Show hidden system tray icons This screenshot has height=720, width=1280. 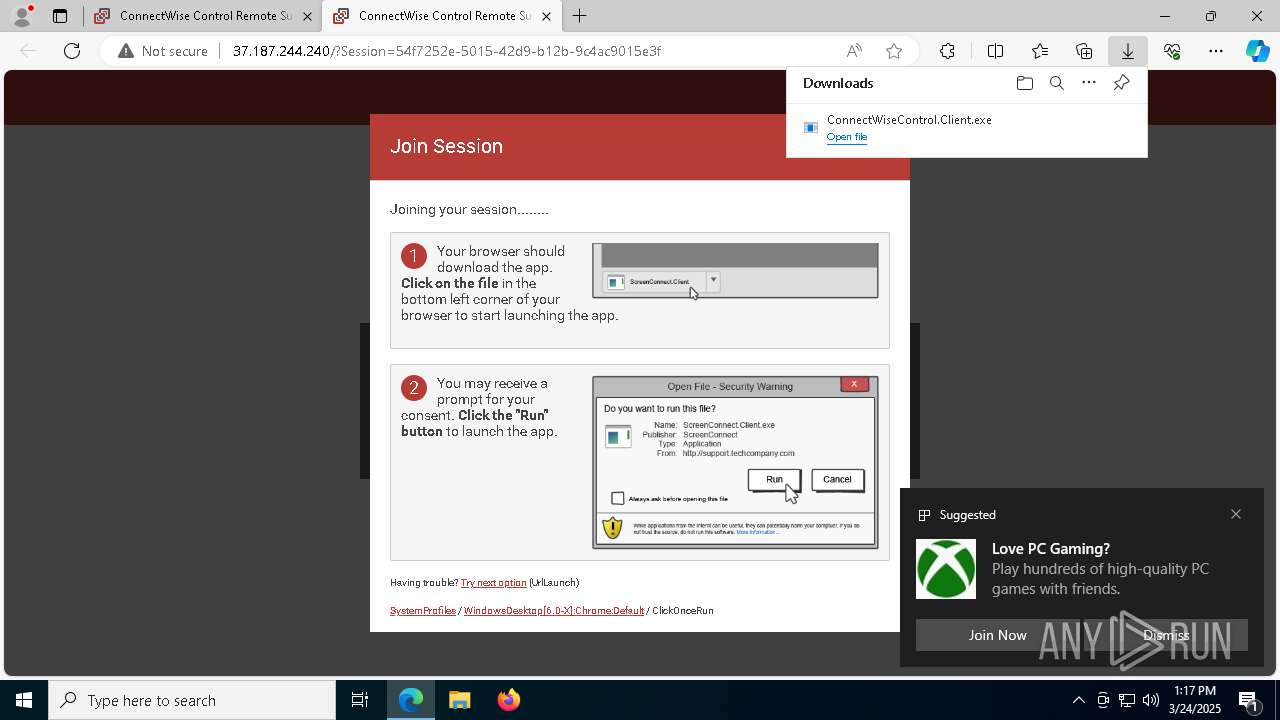[1078, 700]
